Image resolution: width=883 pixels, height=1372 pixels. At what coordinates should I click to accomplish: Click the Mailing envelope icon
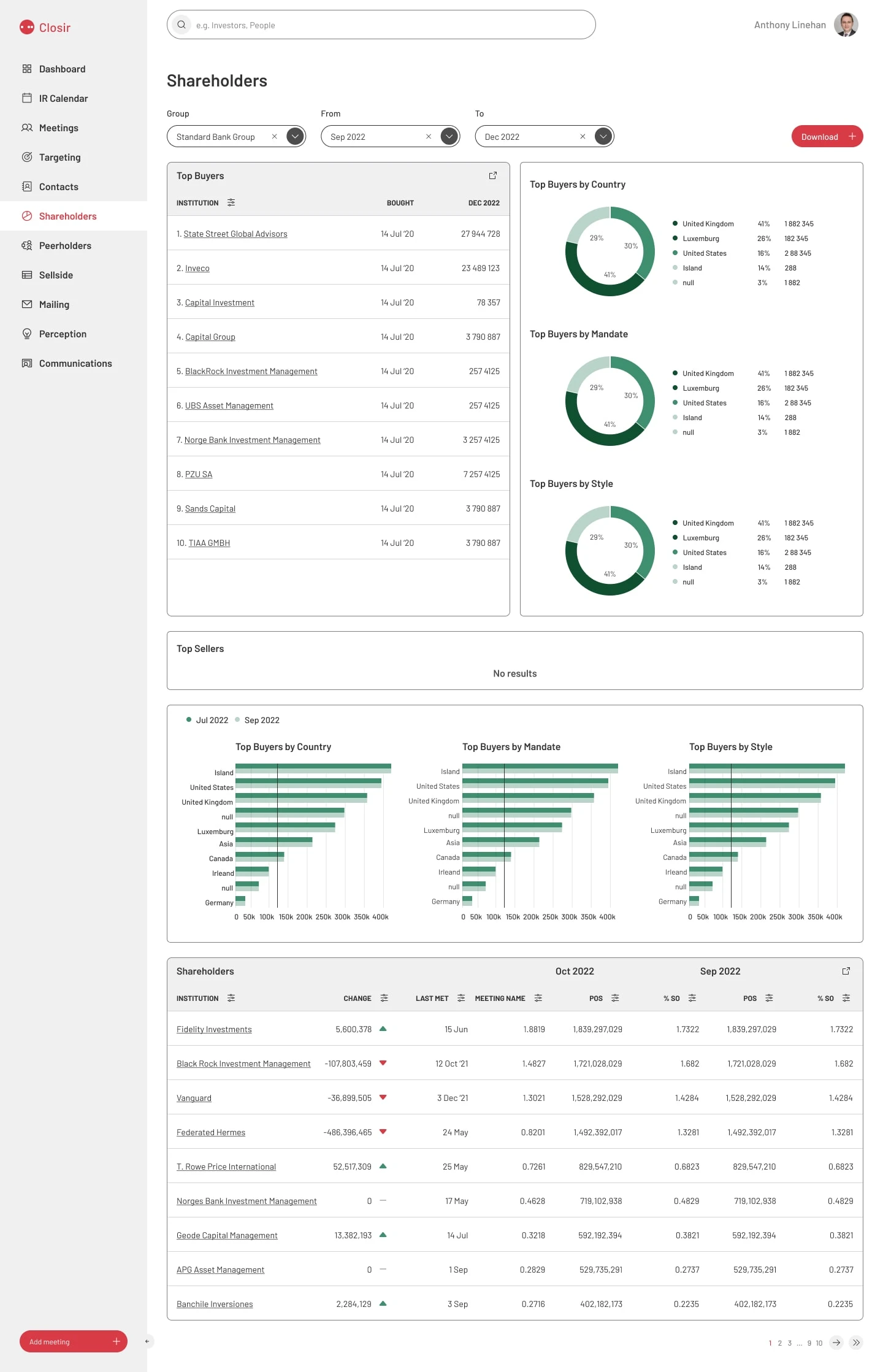coord(27,304)
